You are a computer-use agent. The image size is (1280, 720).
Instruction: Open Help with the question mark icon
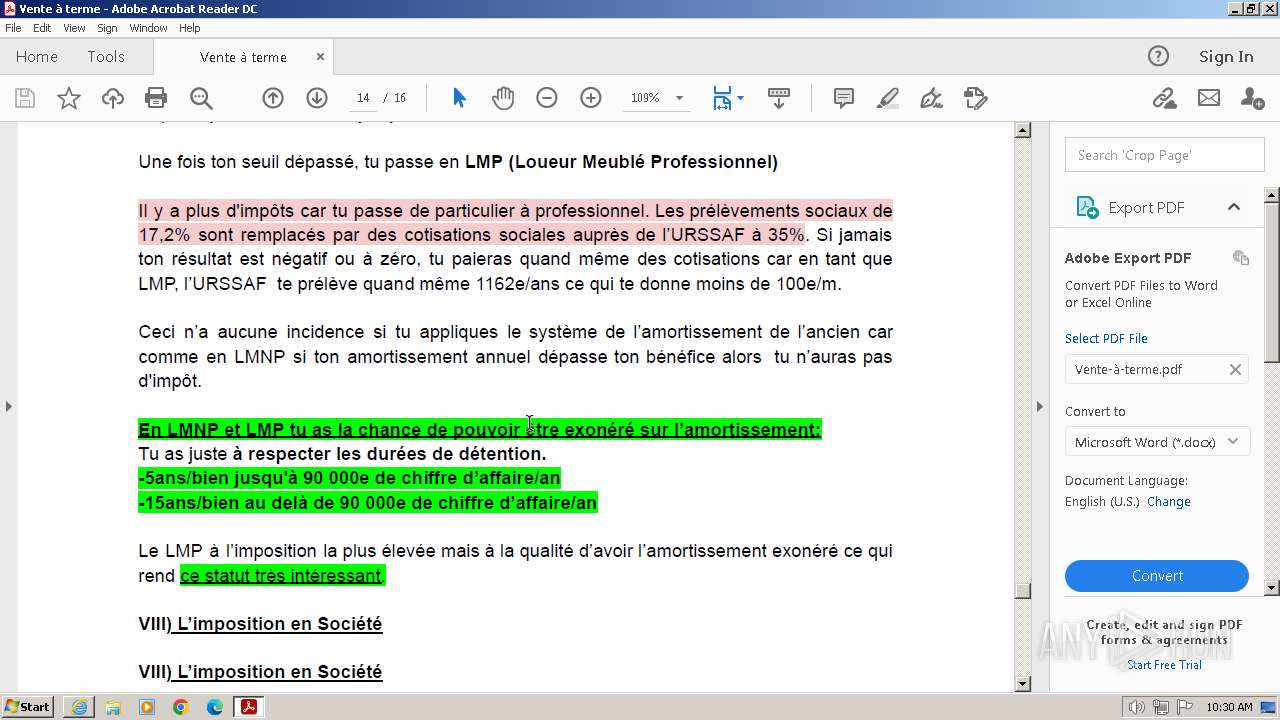coord(1158,56)
